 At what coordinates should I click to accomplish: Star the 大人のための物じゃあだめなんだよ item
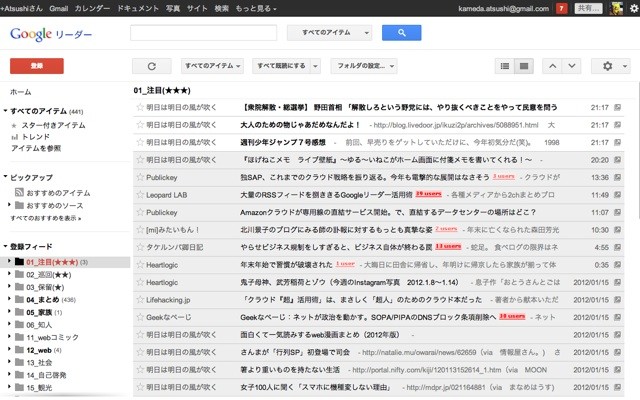click(140, 124)
